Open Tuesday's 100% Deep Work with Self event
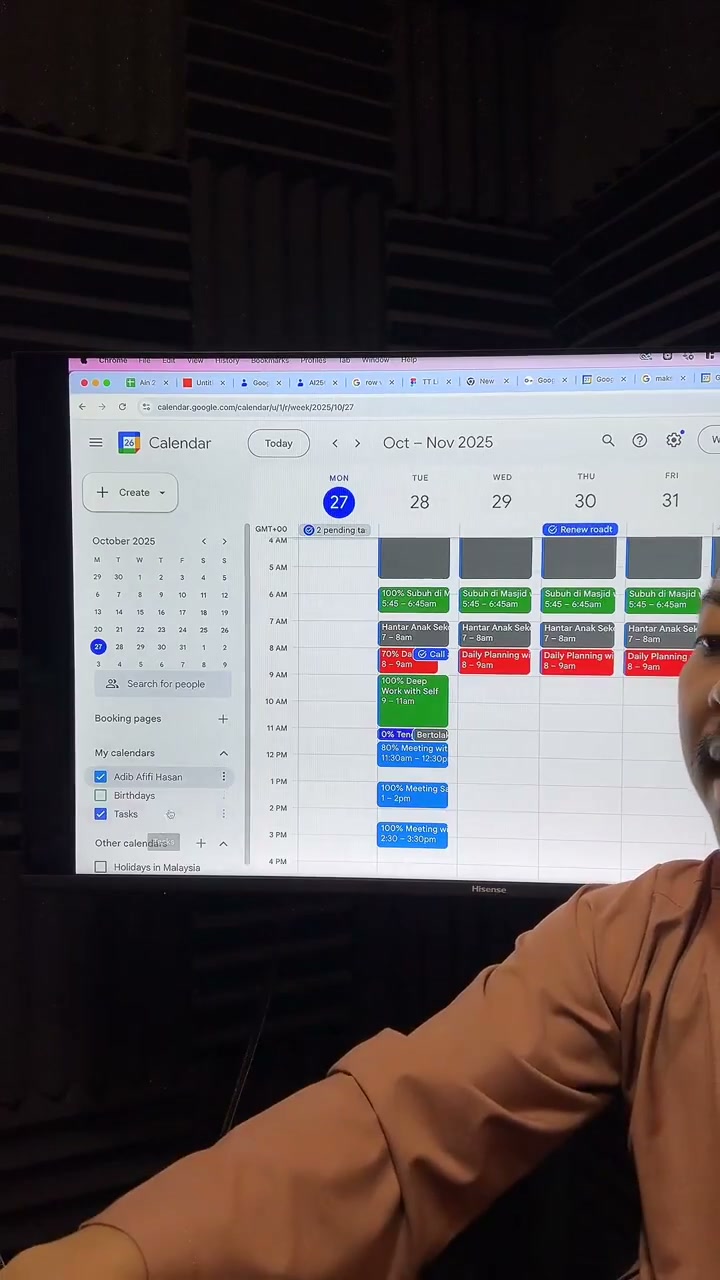720x1280 pixels. 413,701
